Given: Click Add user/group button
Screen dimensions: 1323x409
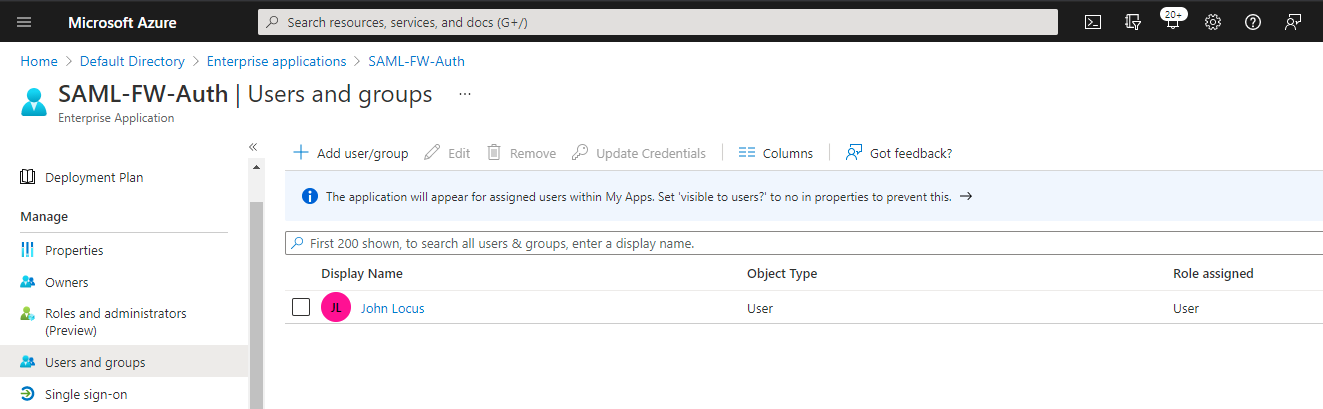Looking at the screenshot, I should coord(351,153).
